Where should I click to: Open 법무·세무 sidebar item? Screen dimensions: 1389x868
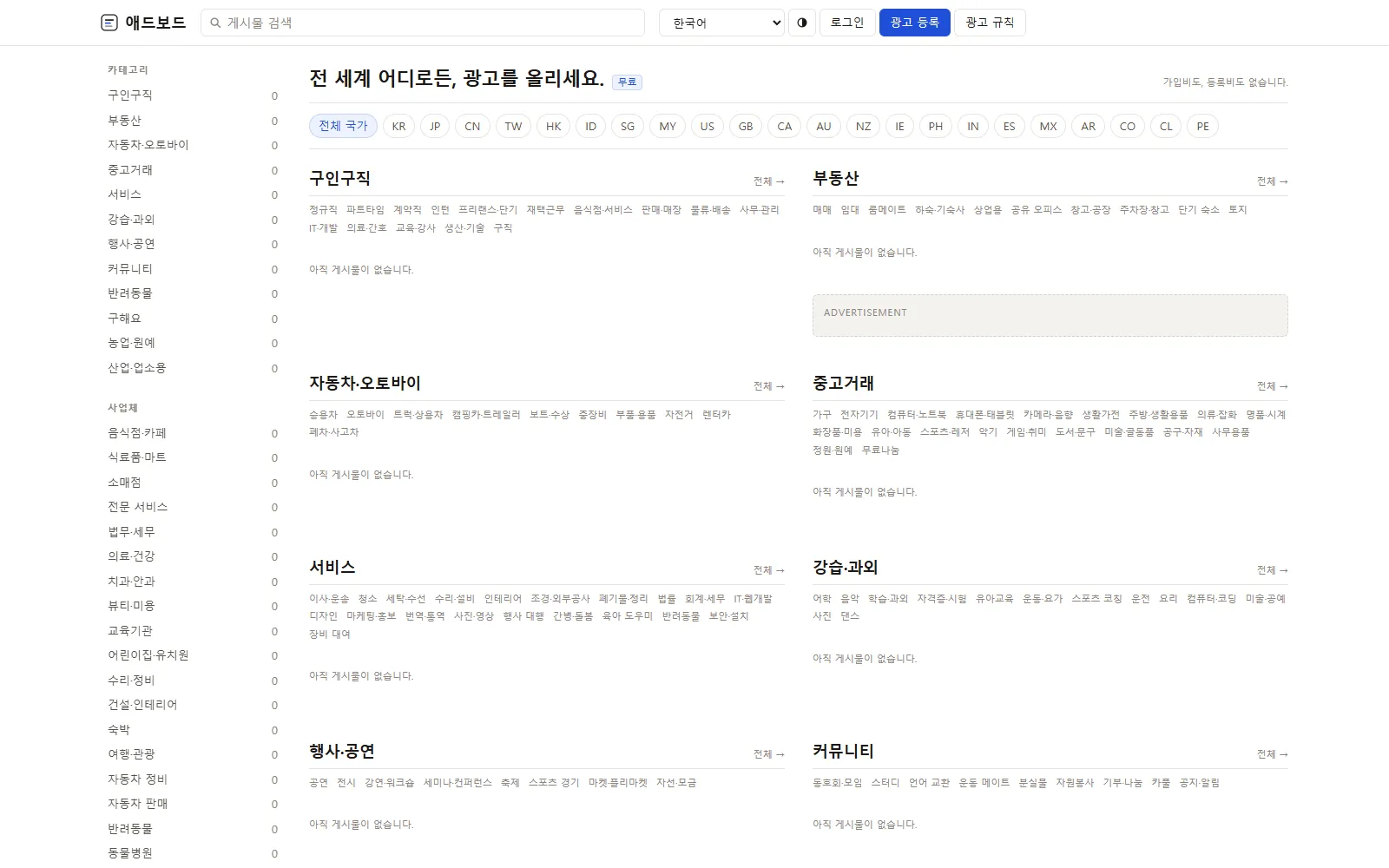tap(193, 532)
